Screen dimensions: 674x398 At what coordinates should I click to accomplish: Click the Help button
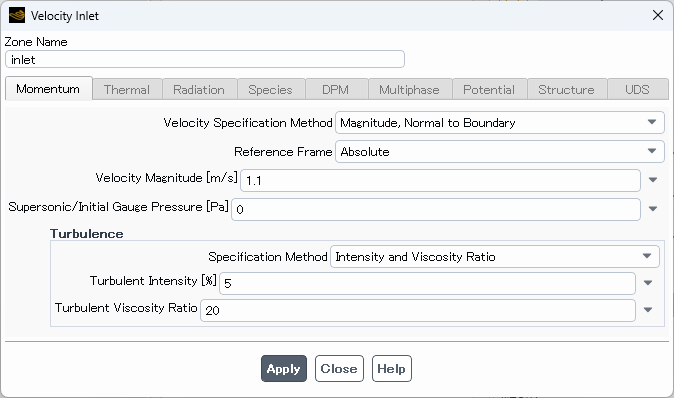(392, 368)
